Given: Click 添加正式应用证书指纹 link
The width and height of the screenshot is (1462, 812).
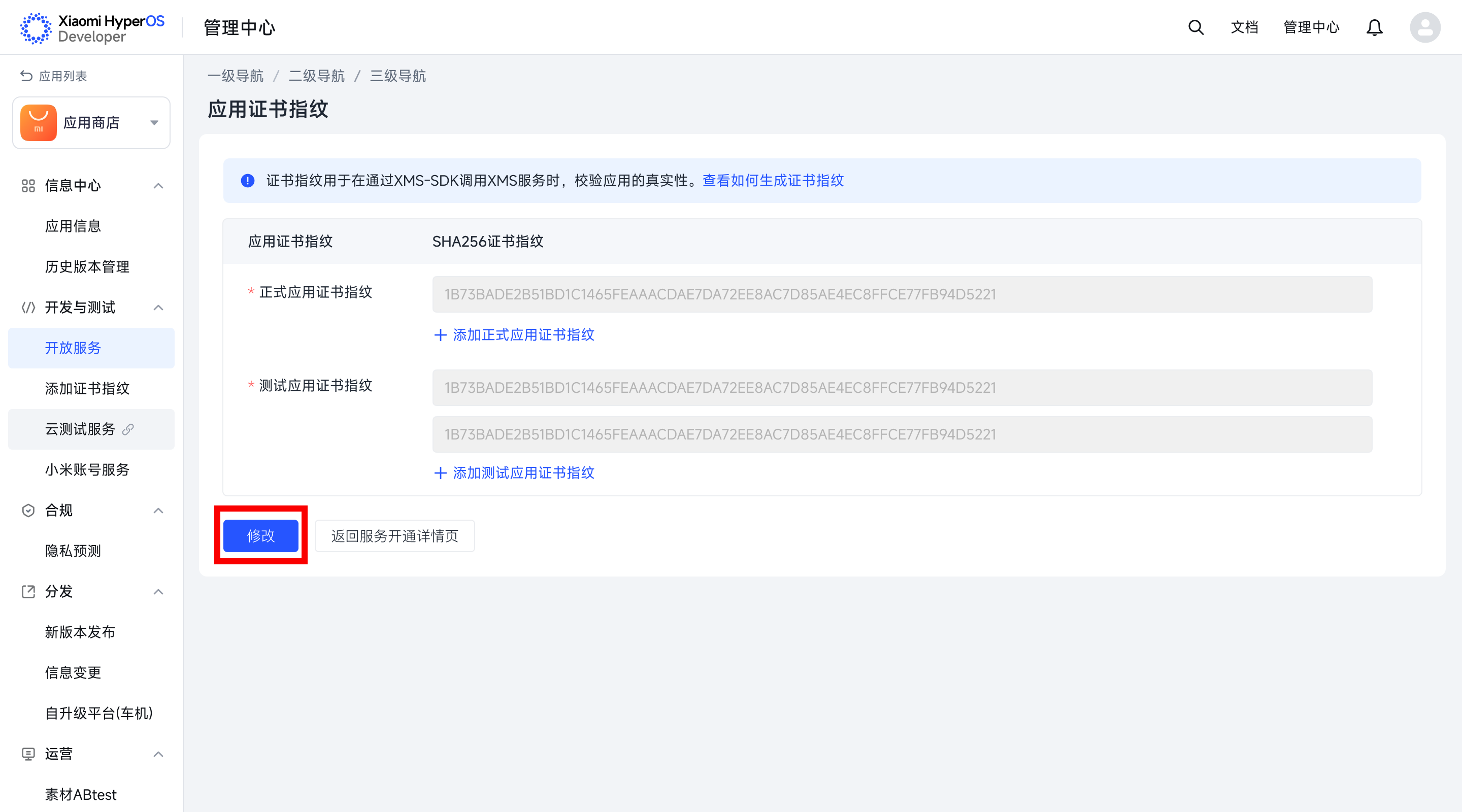Looking at the screenshot, I should pyautogui.click(x=514, y=335).
